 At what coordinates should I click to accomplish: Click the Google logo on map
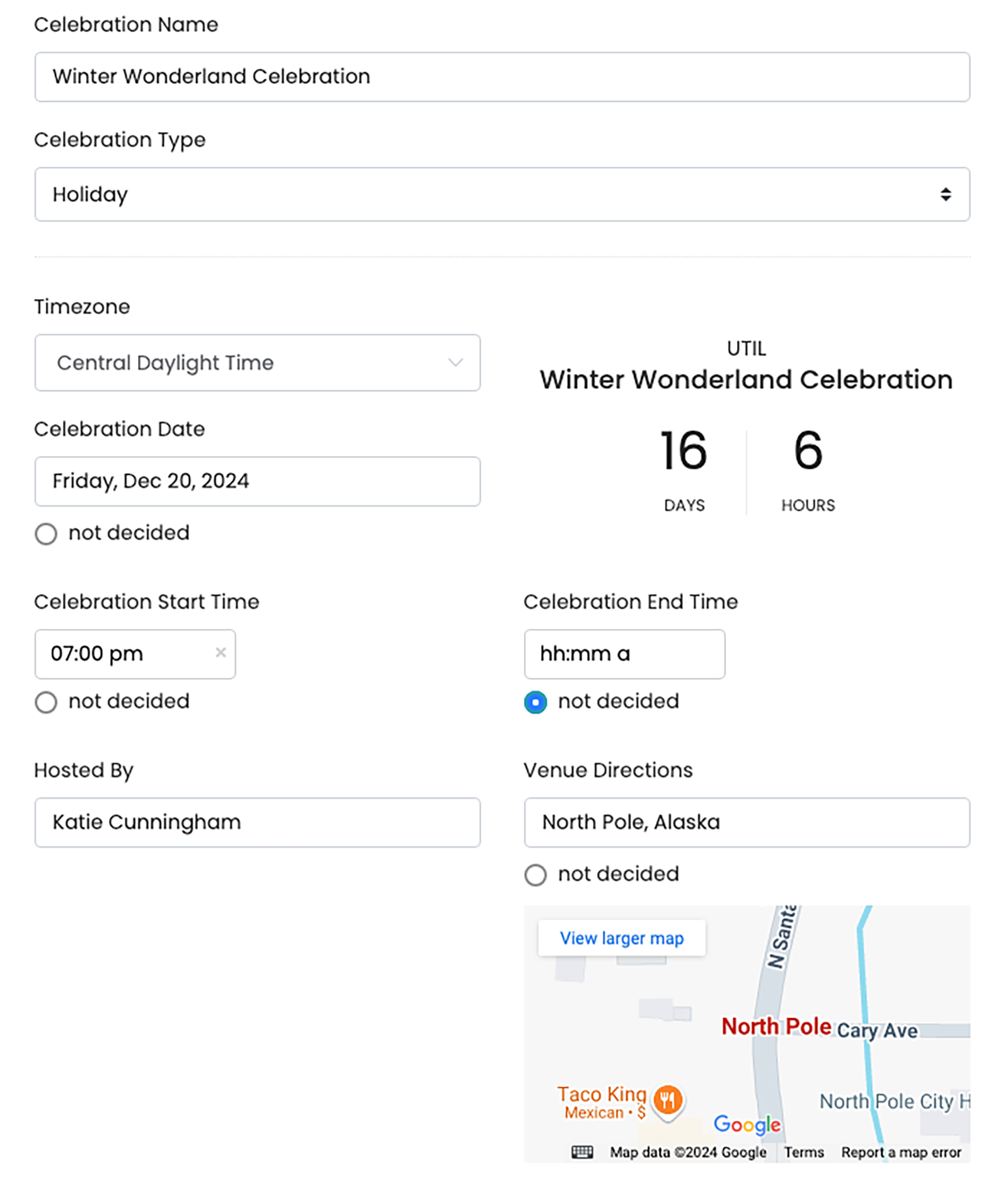tap(747, 1124)
